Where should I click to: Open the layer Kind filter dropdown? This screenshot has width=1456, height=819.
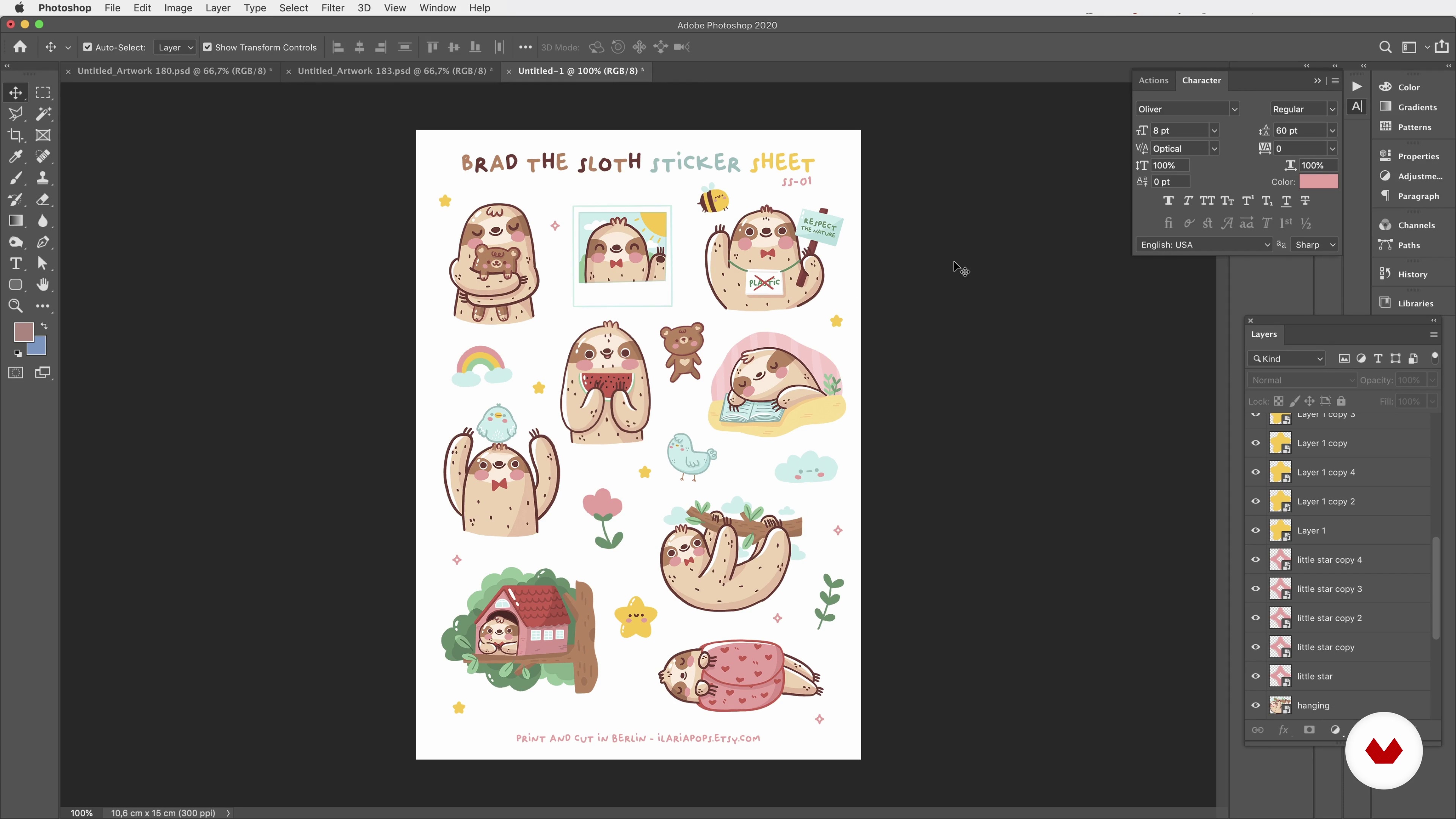tap(1287, 359)
